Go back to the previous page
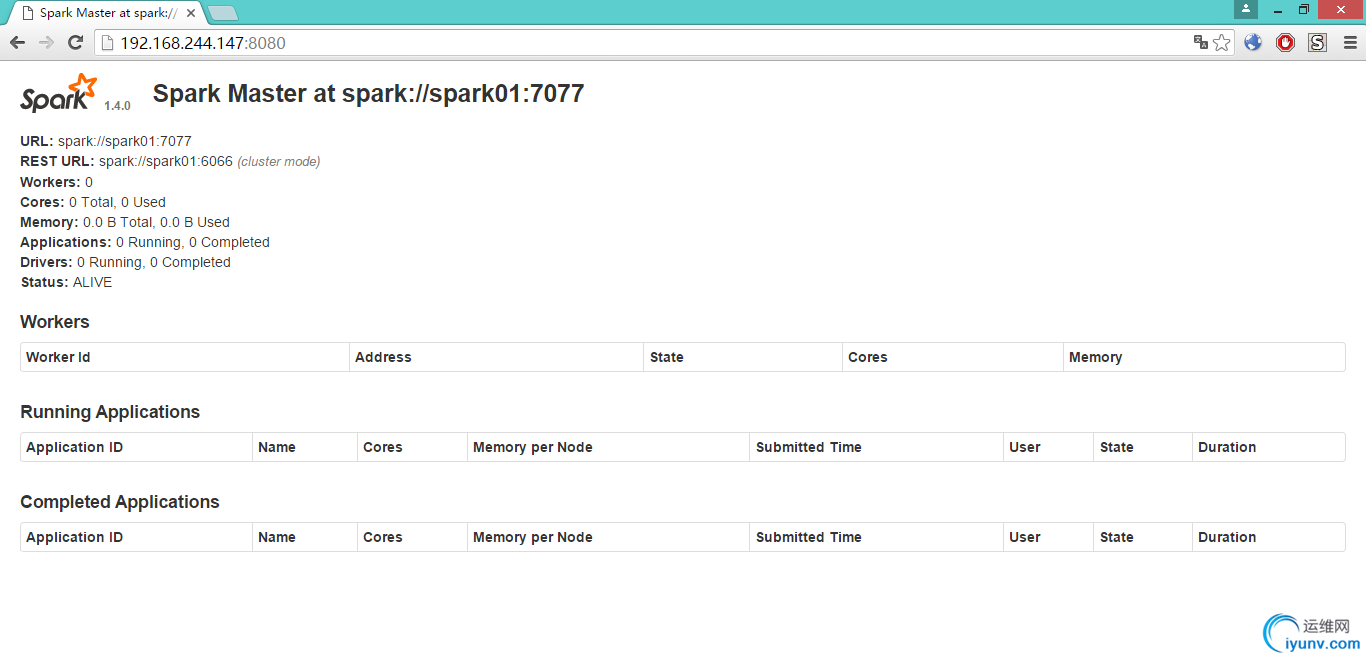Viewport: 1366px width, 660px height. pos(17,42)
